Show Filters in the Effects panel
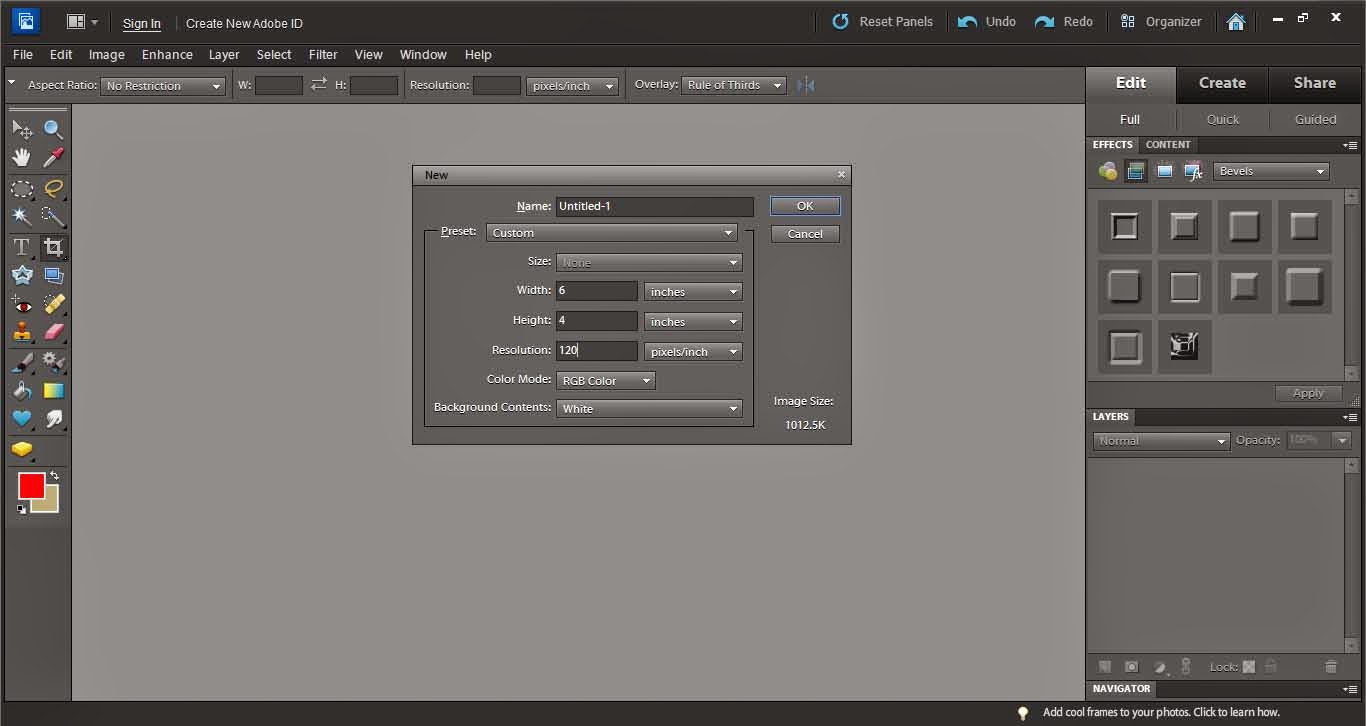 click(x=1107, y=171)
